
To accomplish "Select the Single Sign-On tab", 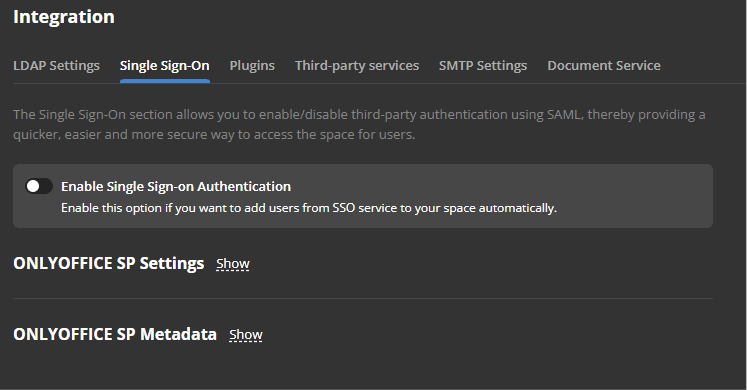I will [x=164, y=65].
